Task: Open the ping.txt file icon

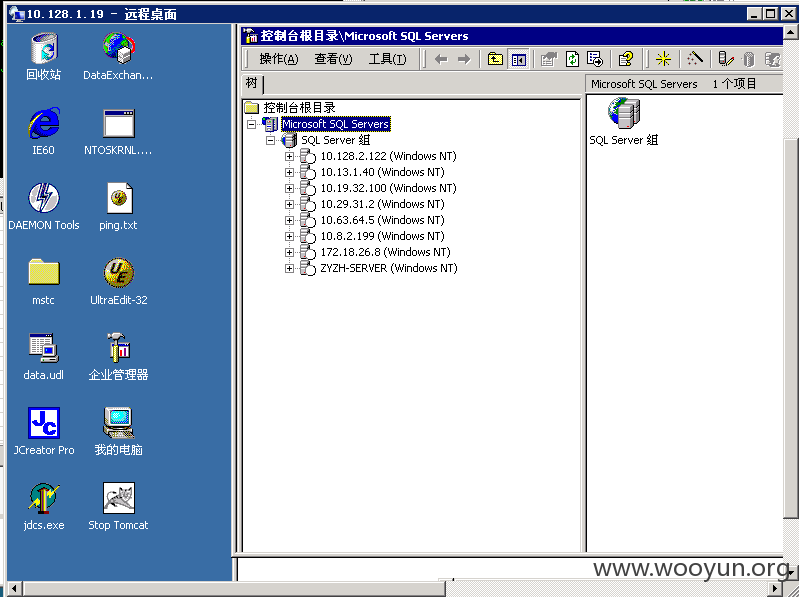Action: pyautogui.click(x=119, y=198)
